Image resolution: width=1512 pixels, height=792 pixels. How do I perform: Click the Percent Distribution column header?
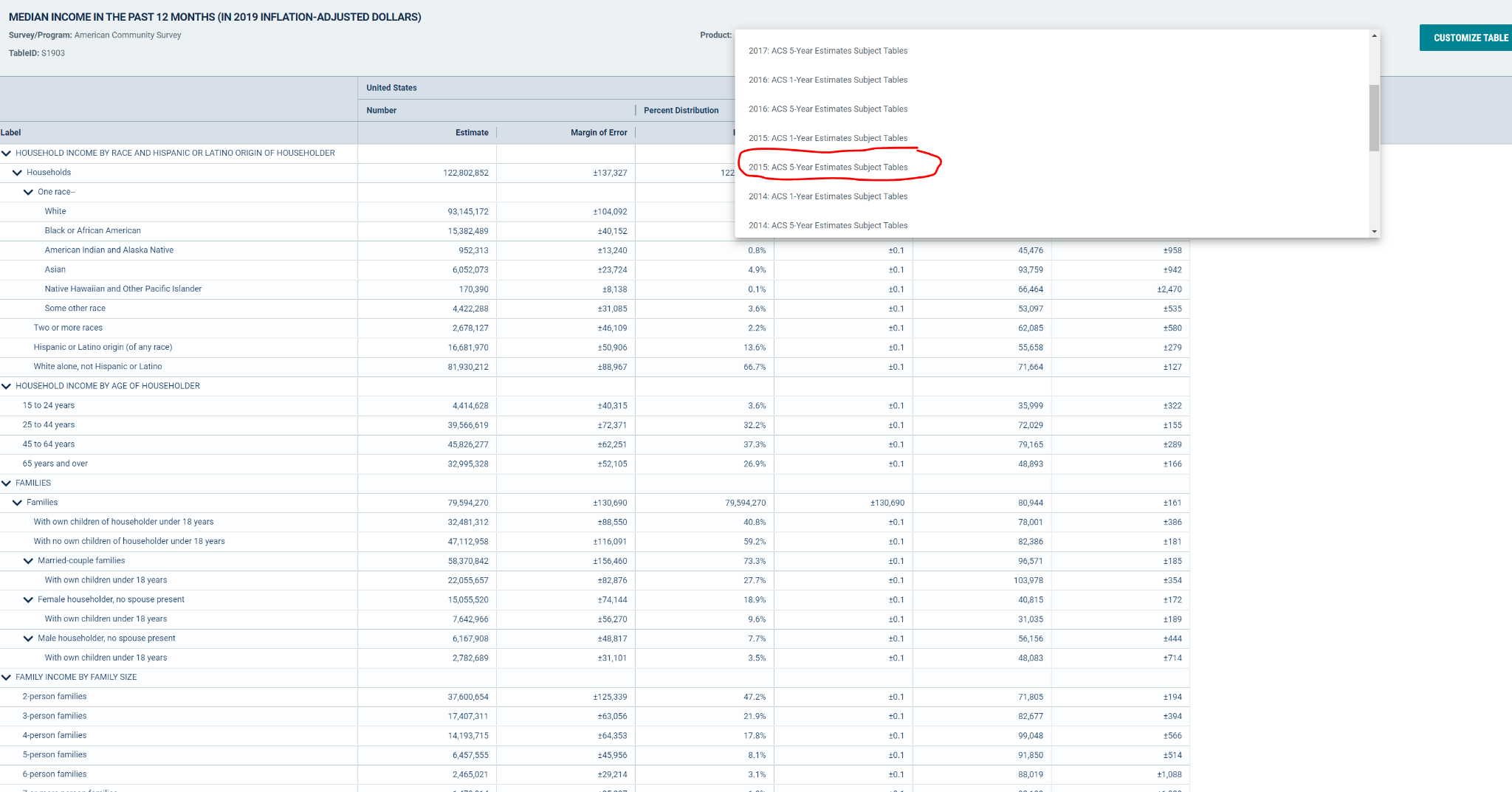click(x=681, y=111)
